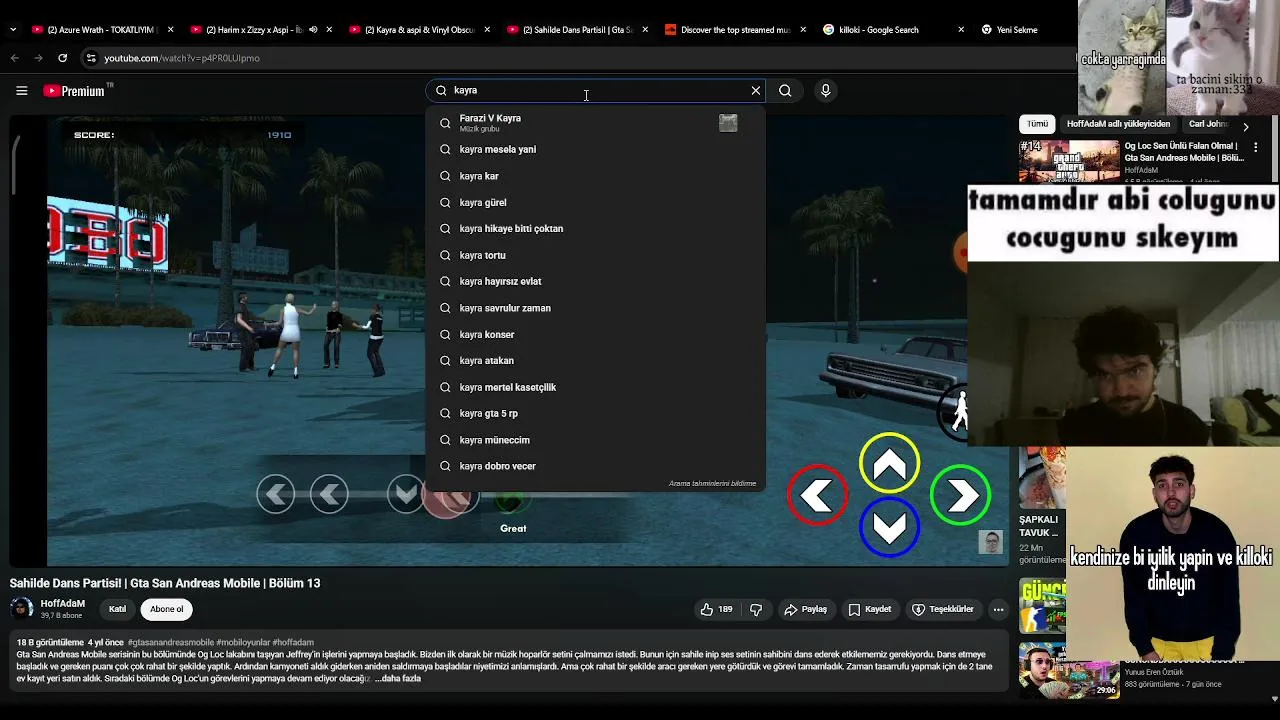Click the Paylaş share button
Screen dimensions: 1280x720
[x=806, y=609]
